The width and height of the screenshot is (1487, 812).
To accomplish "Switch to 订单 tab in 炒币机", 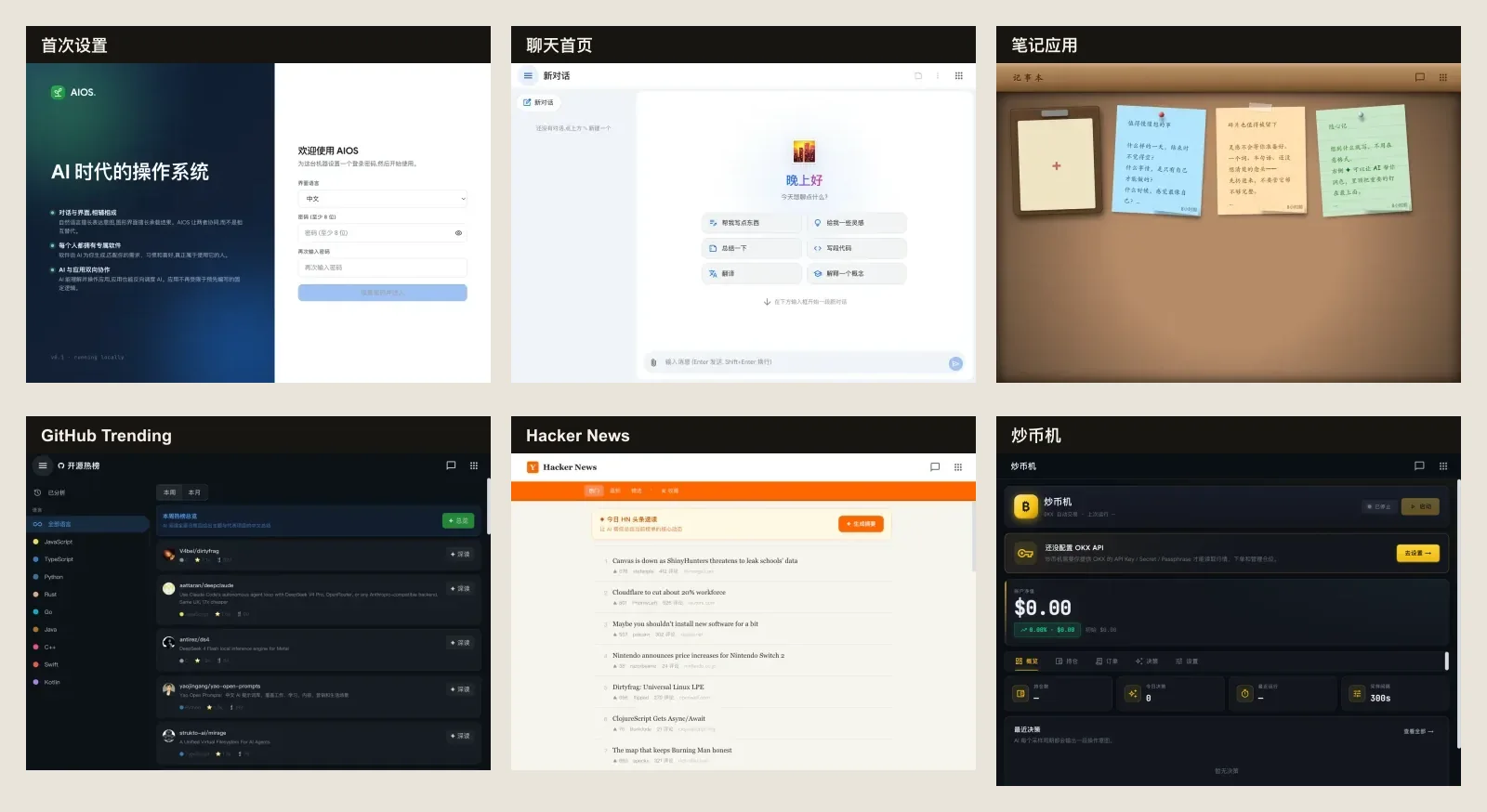I will pyautogui.click(x=1106, y=661).
